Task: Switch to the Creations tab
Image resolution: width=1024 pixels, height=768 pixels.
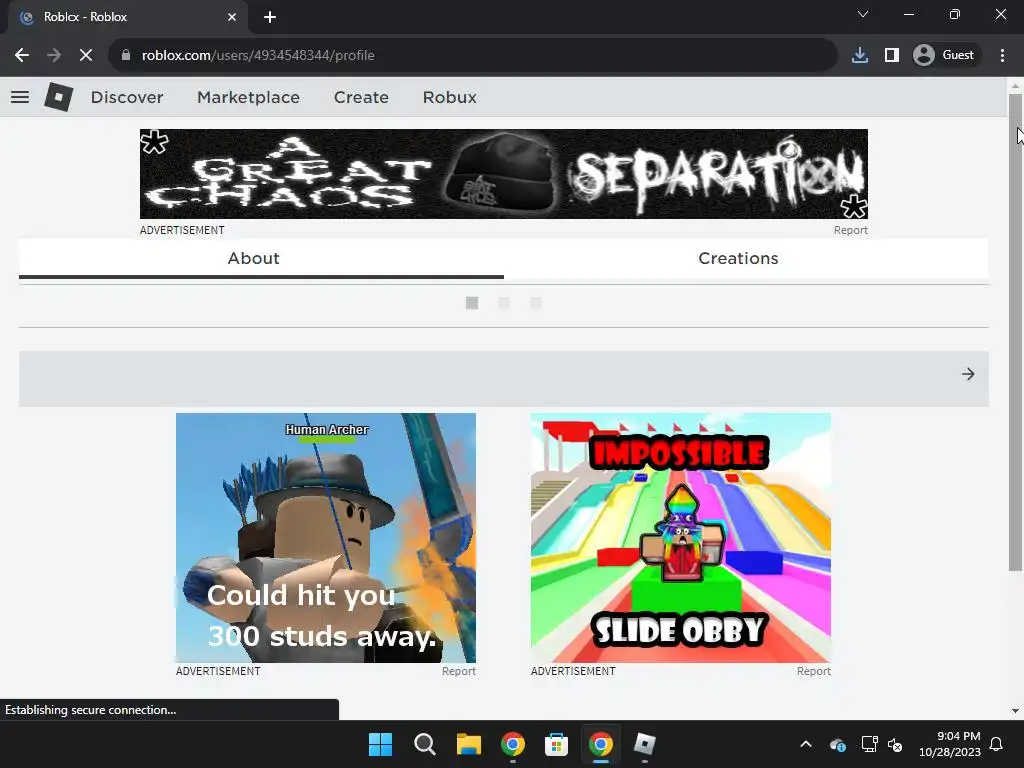Action: (746, 259)
